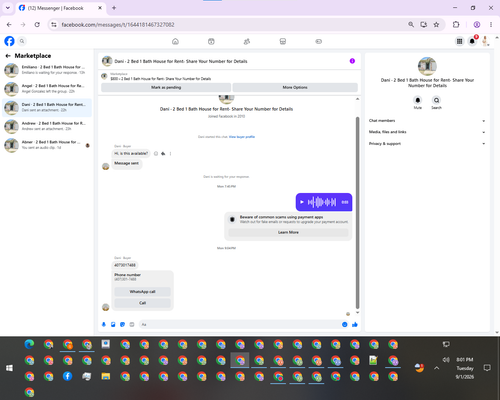Click the WhatsApp call button
Screen dimensions: 500x400
point(142,292)
